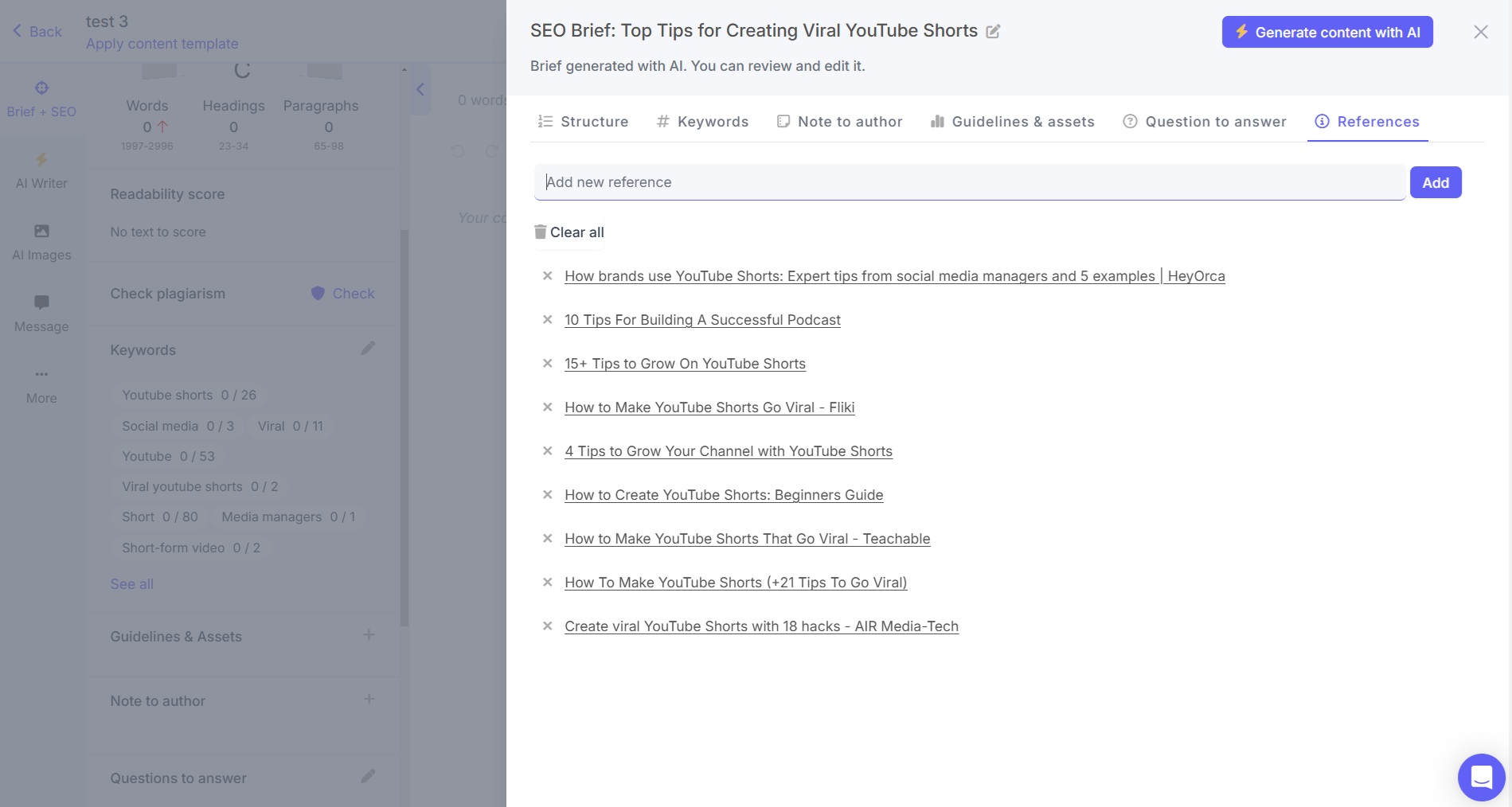Click the undo icon in the editor toolbar
The image size is (1512, 807).
[458, 151]
